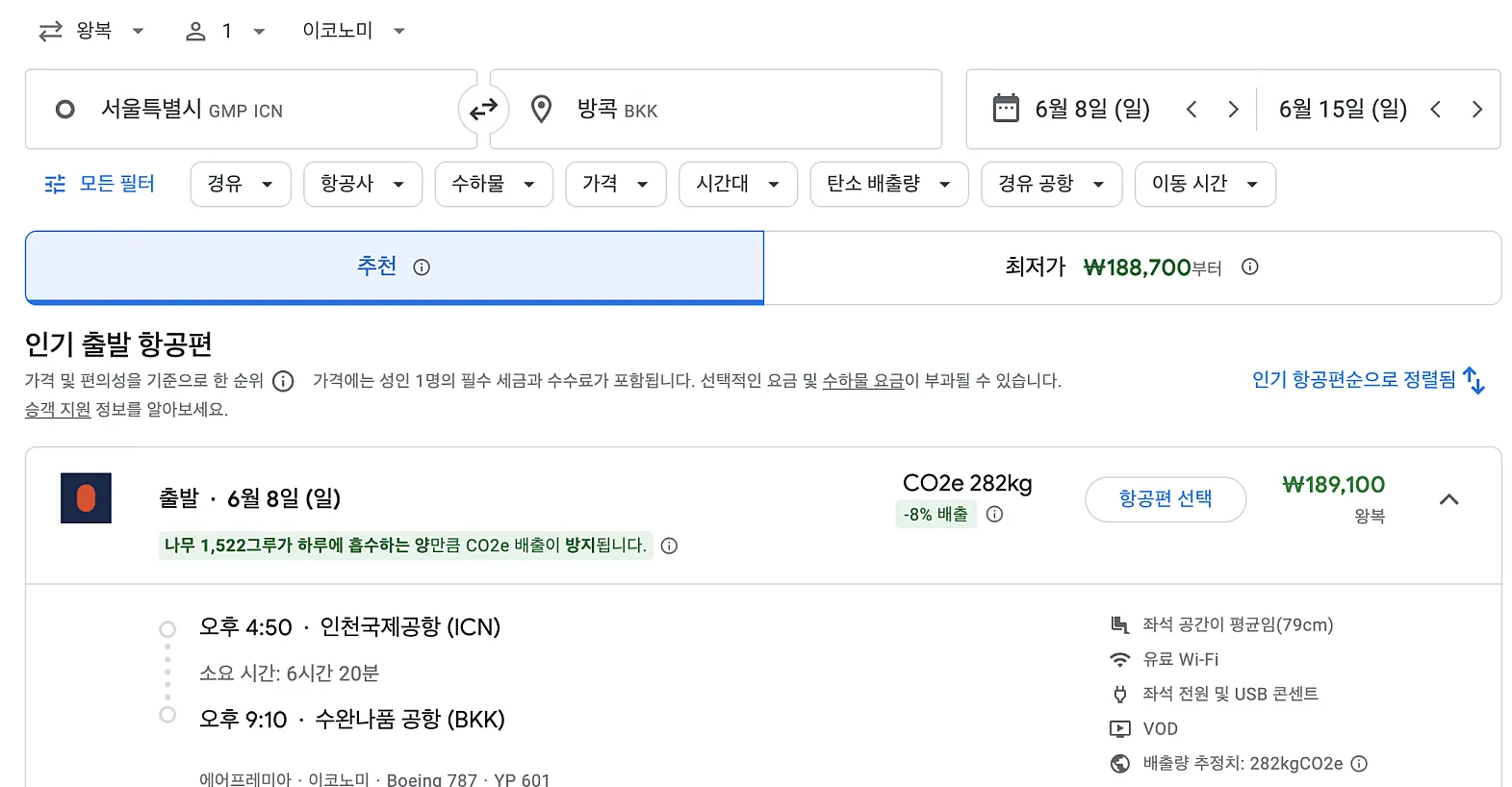Click the 유료 Wi-Fi amenity icon

coord(1119,659)
